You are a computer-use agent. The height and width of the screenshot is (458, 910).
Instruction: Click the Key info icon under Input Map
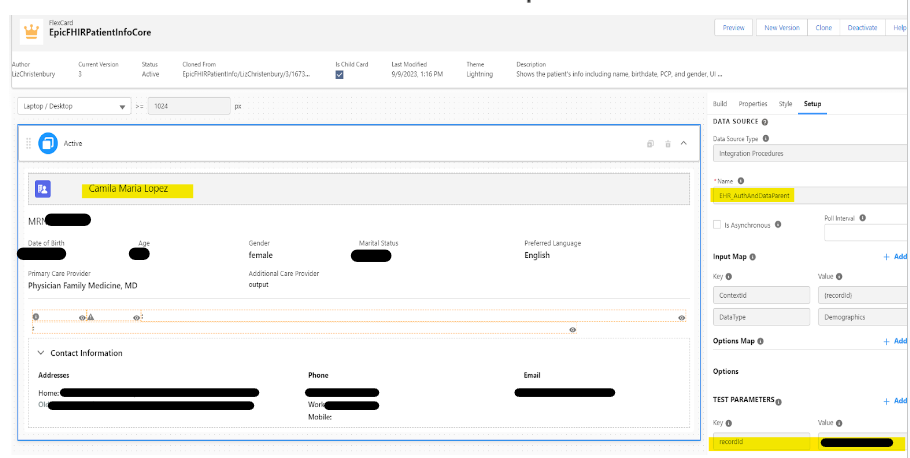[729, 277]
